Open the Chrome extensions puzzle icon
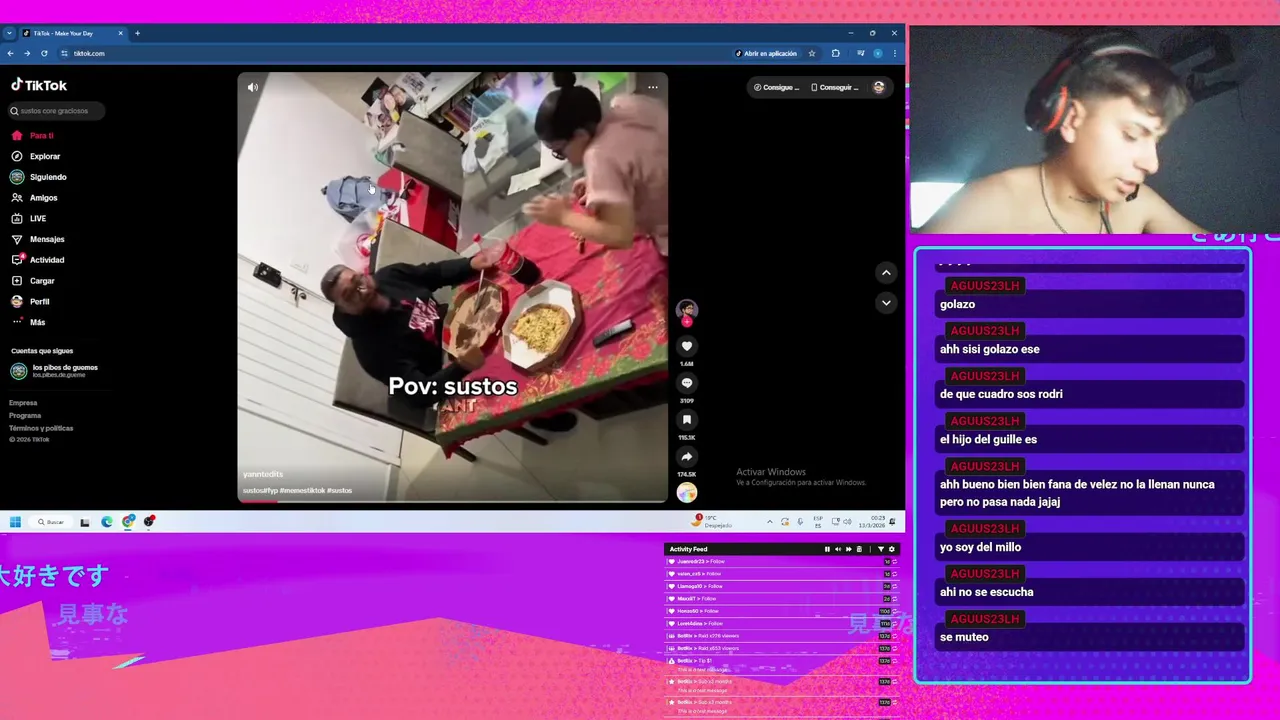The height and width of the screenshot is (720, 1280). [836, 53]
